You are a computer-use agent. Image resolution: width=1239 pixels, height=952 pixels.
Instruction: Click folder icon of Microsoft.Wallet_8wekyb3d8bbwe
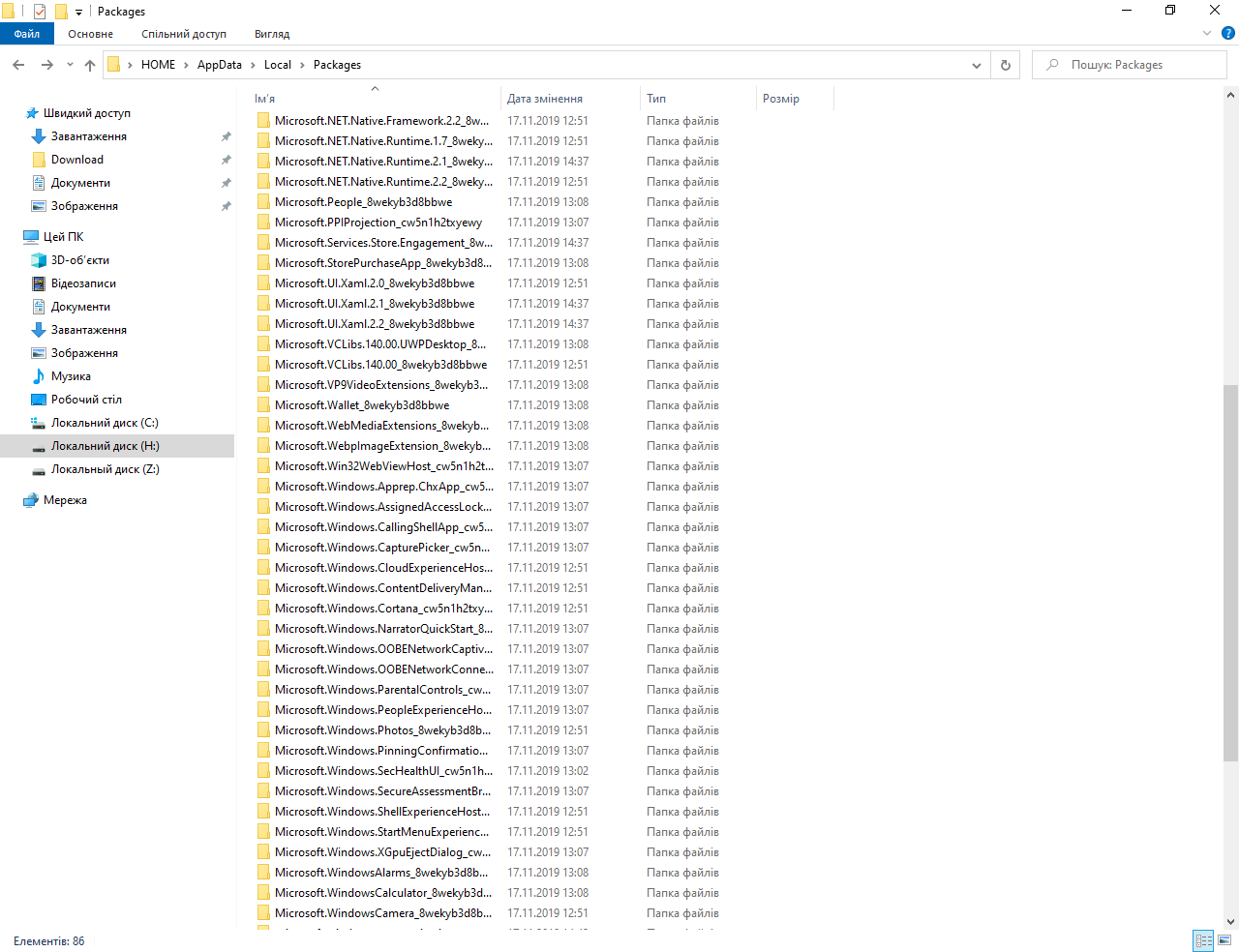click(263, 405)
